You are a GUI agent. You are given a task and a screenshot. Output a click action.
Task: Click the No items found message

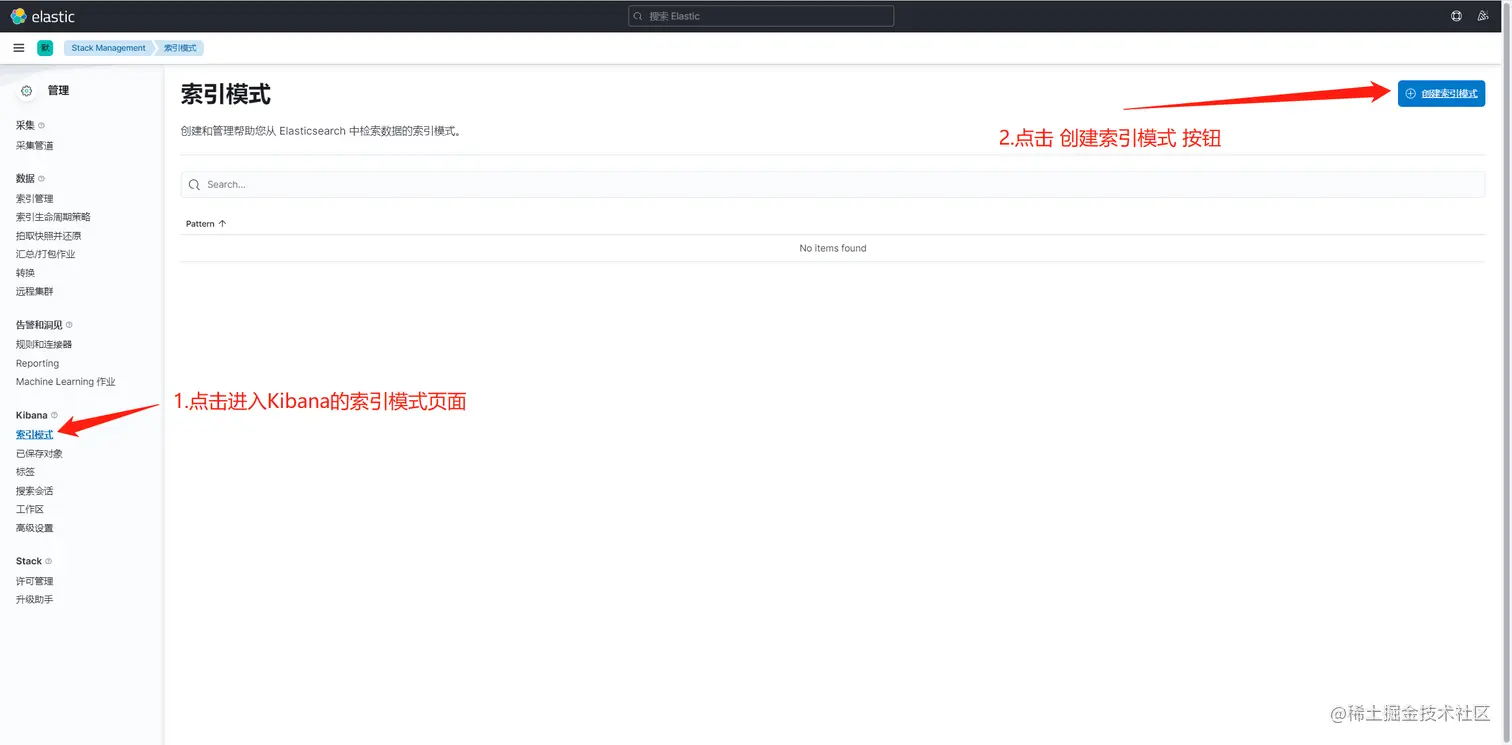click(x=833, y=248)
